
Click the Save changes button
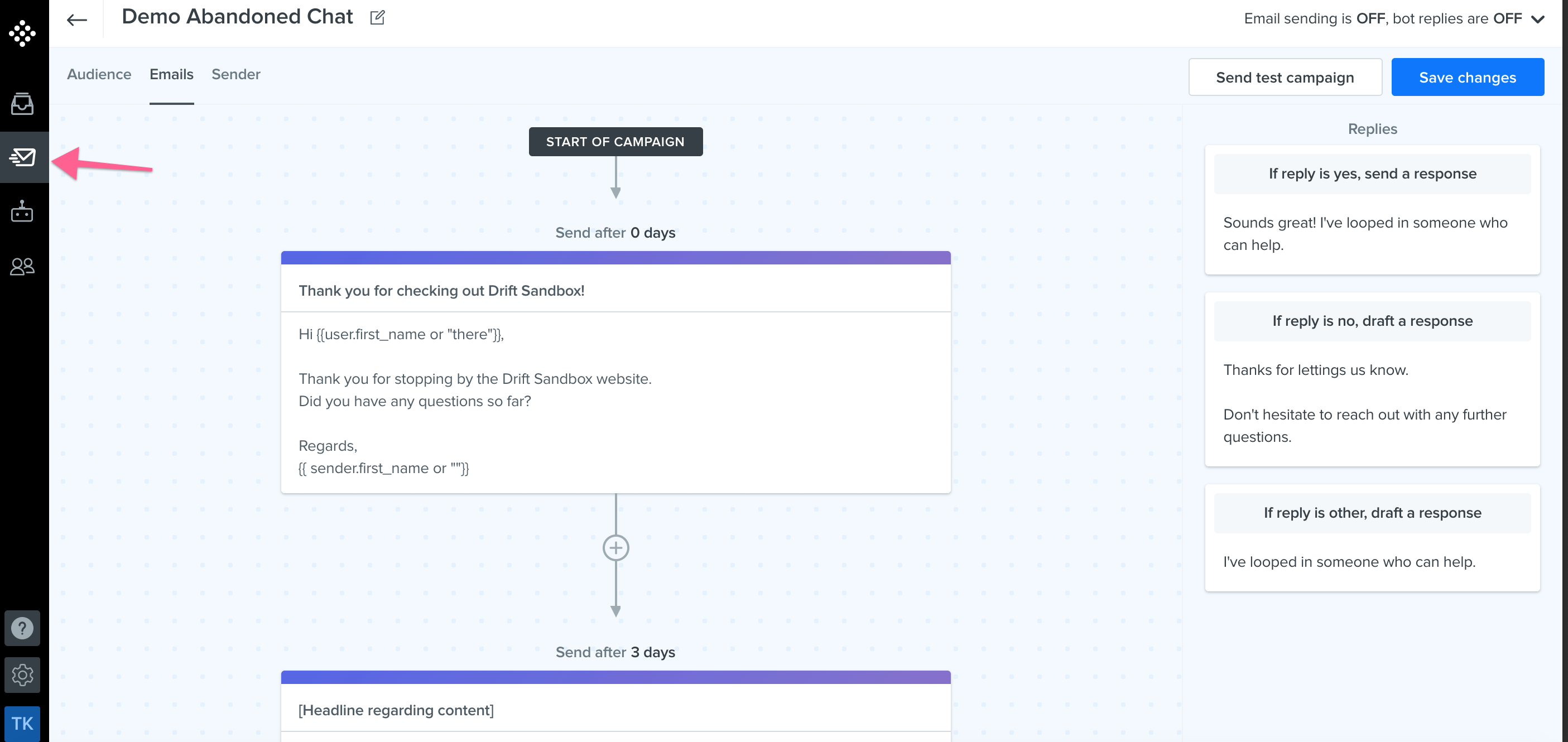(1467, 78)
